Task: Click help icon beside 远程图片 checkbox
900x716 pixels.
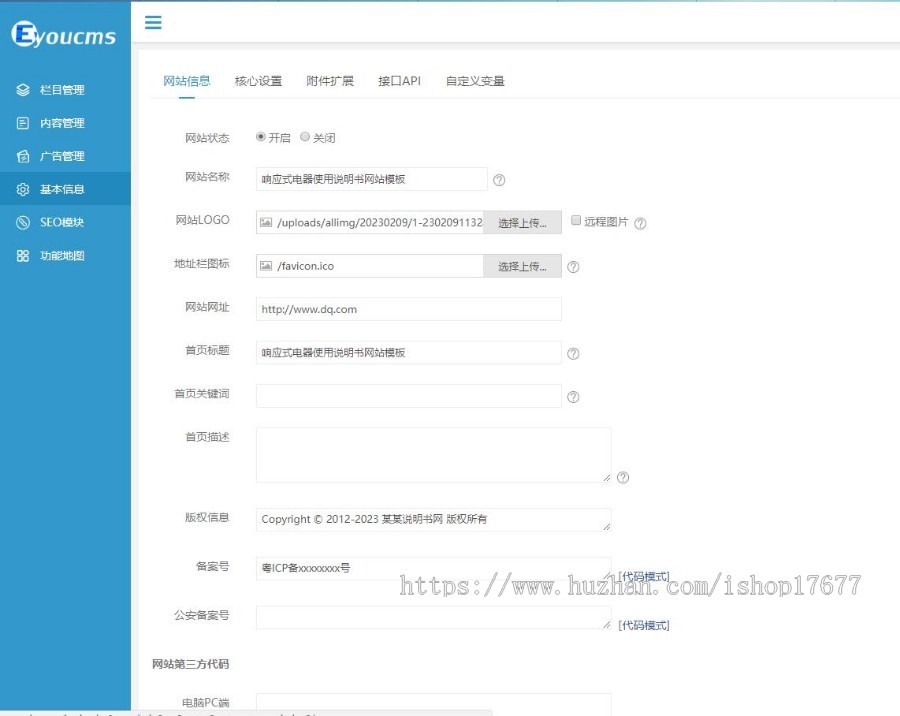Action: point(641,224)
